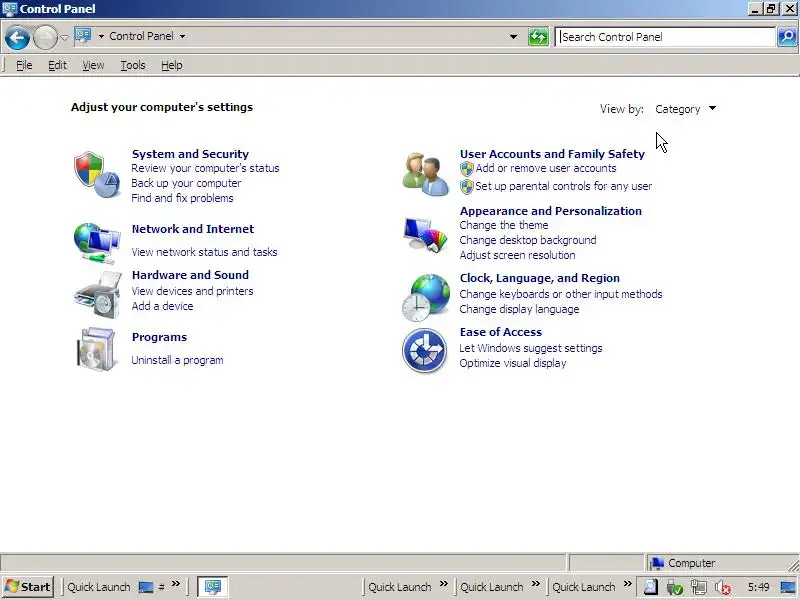Open the address bar history dropdown
This screenshot has width=800, height=600.
[513, 37]
